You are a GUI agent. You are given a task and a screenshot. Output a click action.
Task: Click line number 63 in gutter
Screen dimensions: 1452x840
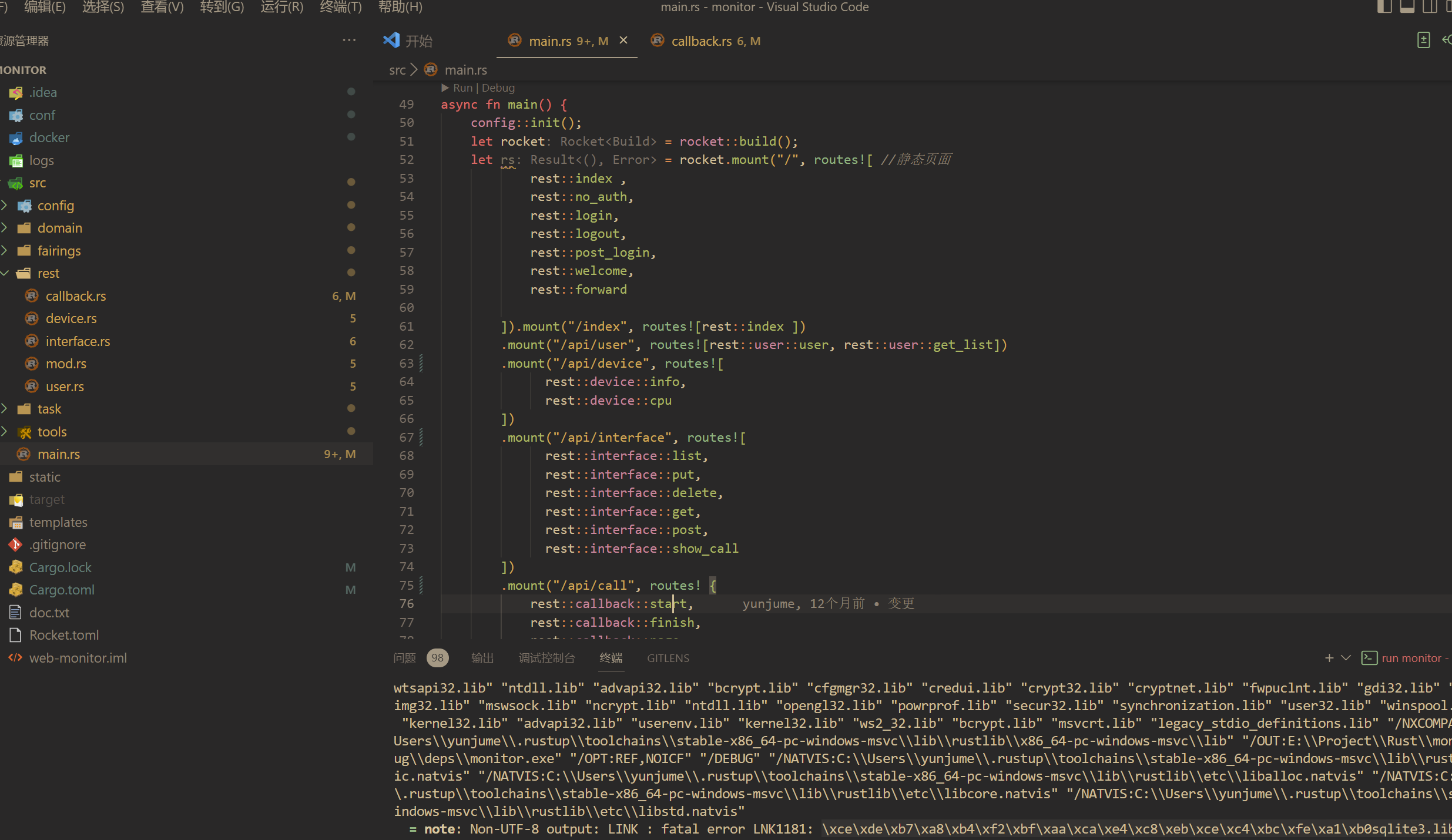point(407,364)
